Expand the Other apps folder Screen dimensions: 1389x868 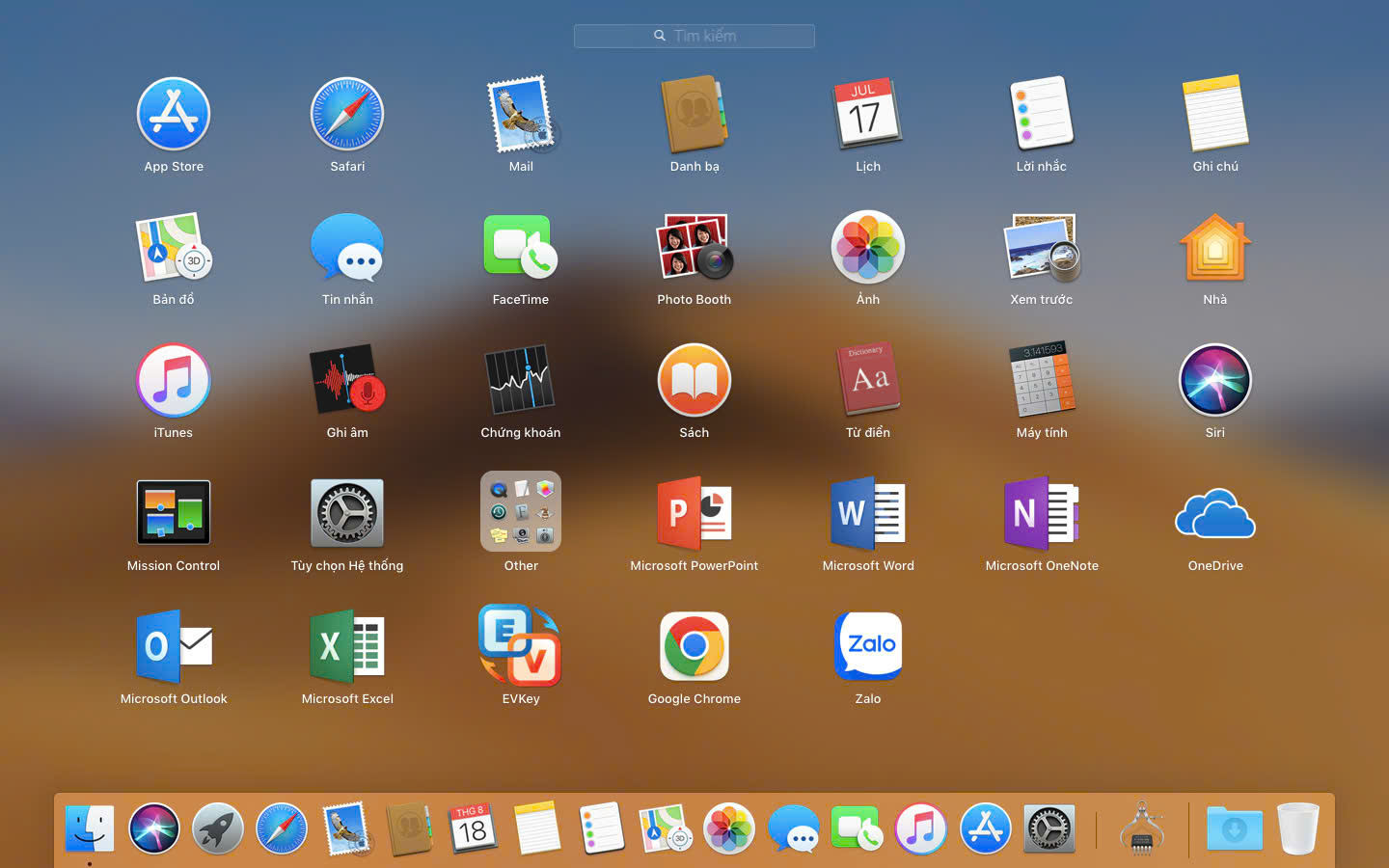[x=520, y=512]
